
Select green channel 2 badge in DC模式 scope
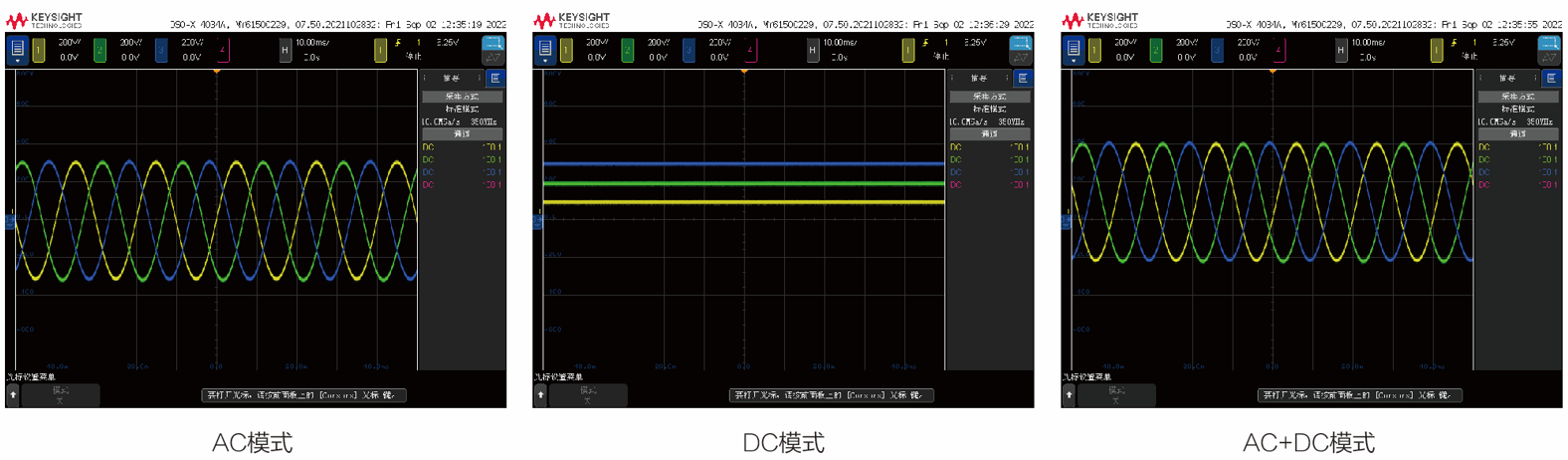(628, 50)
